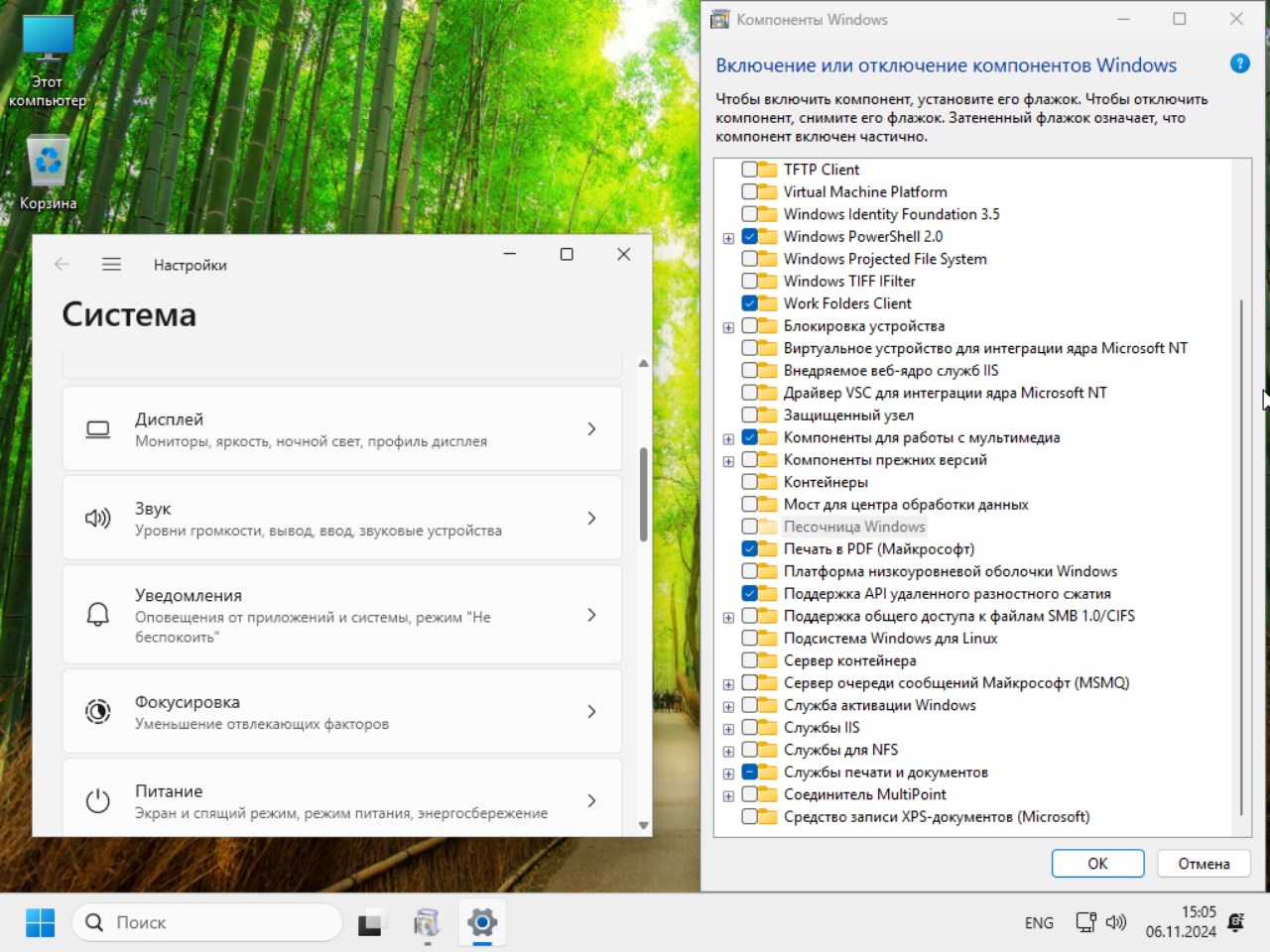
Task: Click the Windows Components list scrollbar thumb
Action: click(x=1241, y=556)
